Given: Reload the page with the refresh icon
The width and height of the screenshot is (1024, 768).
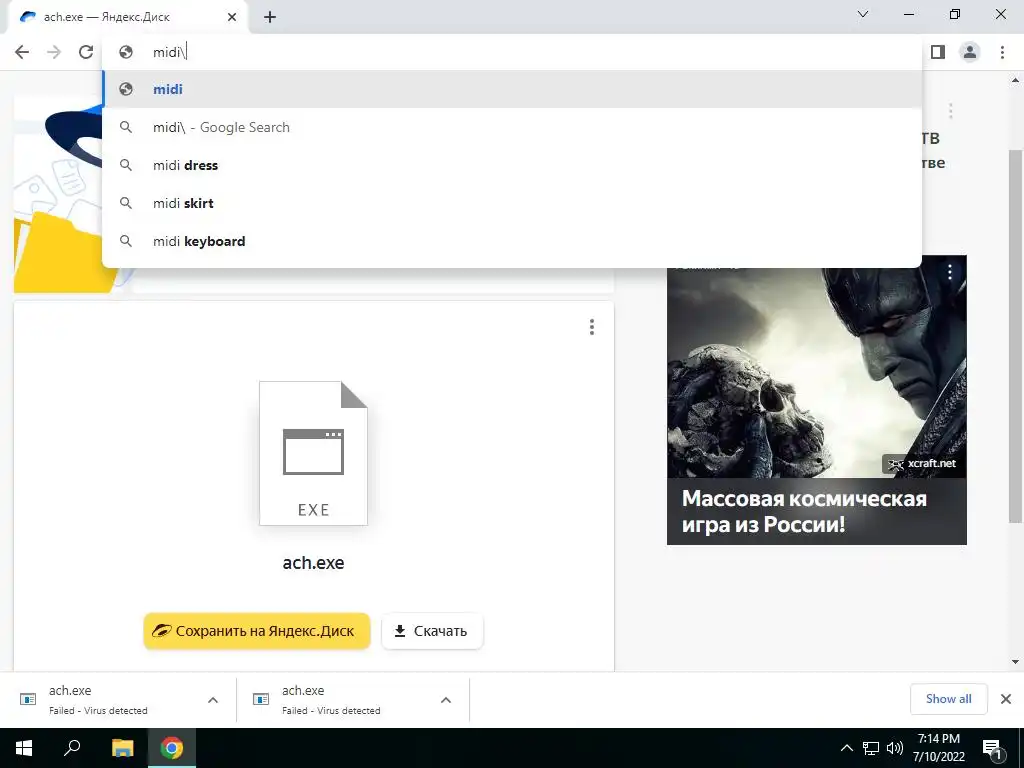Looking at the screenshot, I should click(x=86, y=52).
